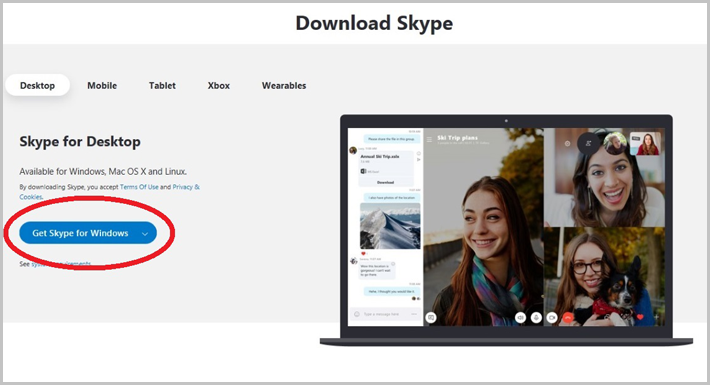The height and width of the screenshot is (385, 710).
Task: Open the Desktop tab
Action: [x=37, y=85]
